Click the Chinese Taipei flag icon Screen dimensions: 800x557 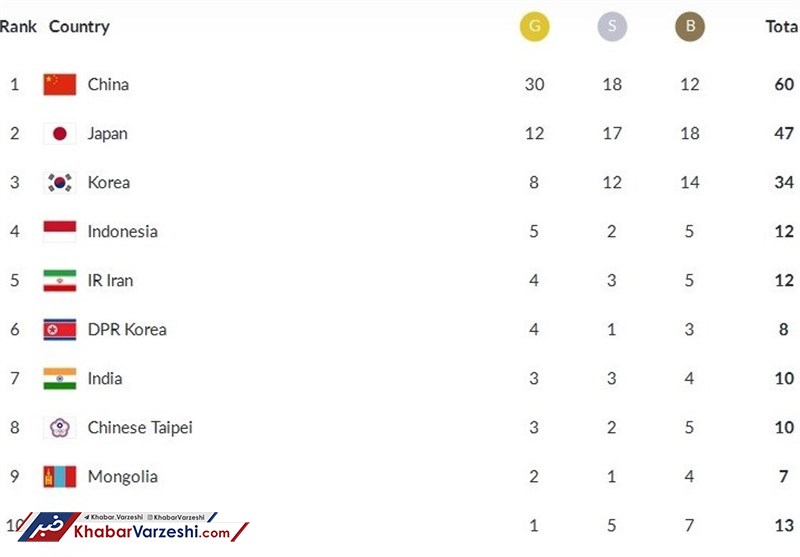pyautogui.click(x=60, y=427)
